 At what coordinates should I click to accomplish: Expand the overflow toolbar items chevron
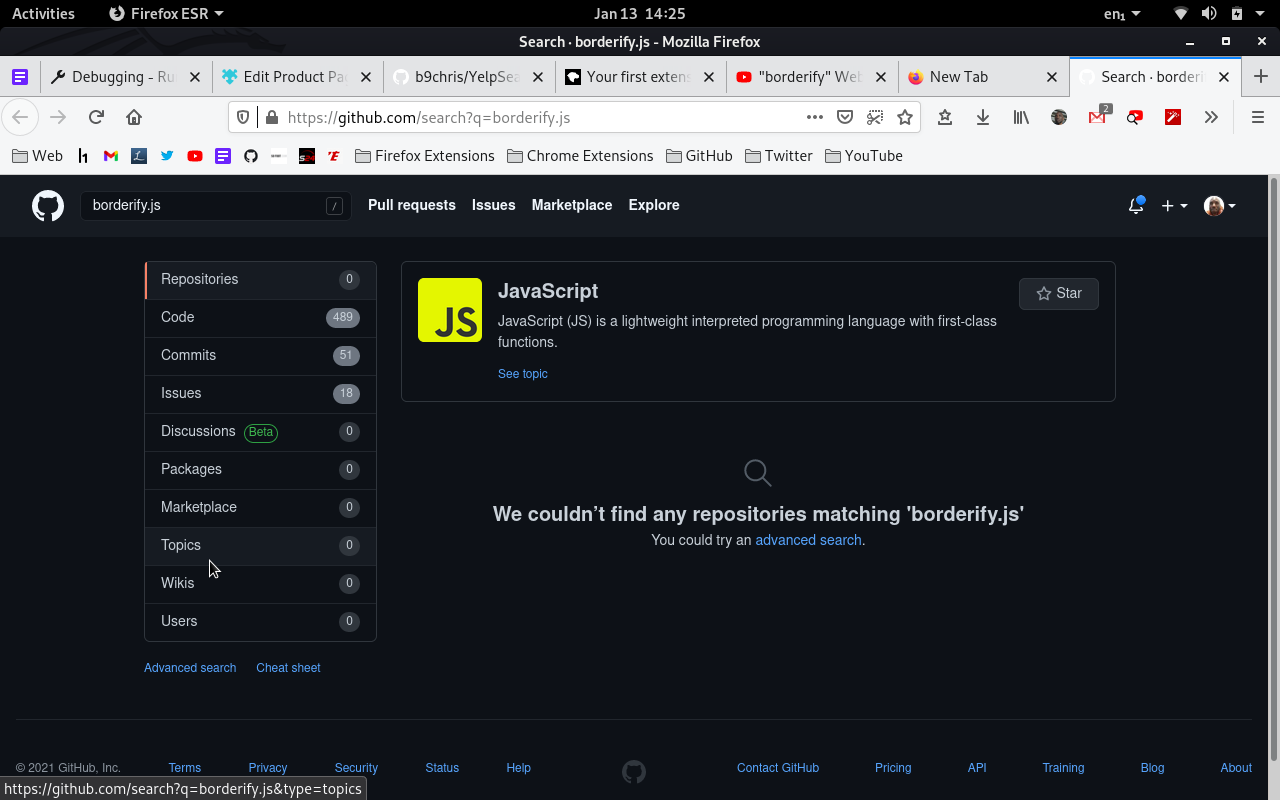(x=1211, y=117)
